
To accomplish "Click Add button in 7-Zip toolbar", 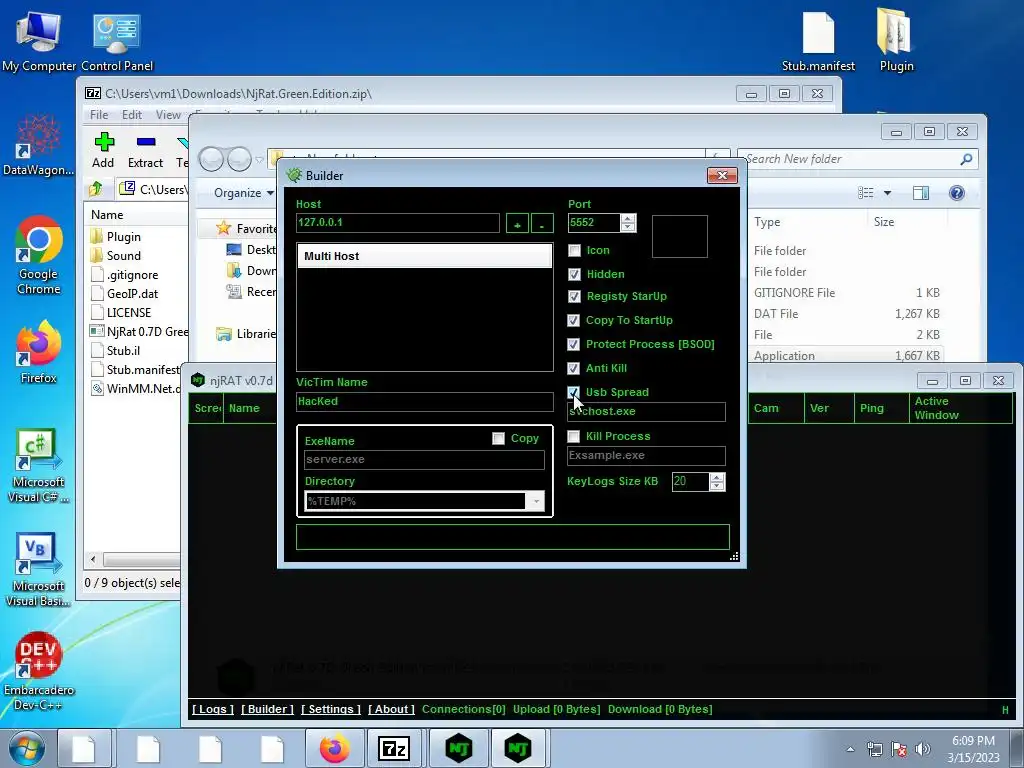I will 103,150.
